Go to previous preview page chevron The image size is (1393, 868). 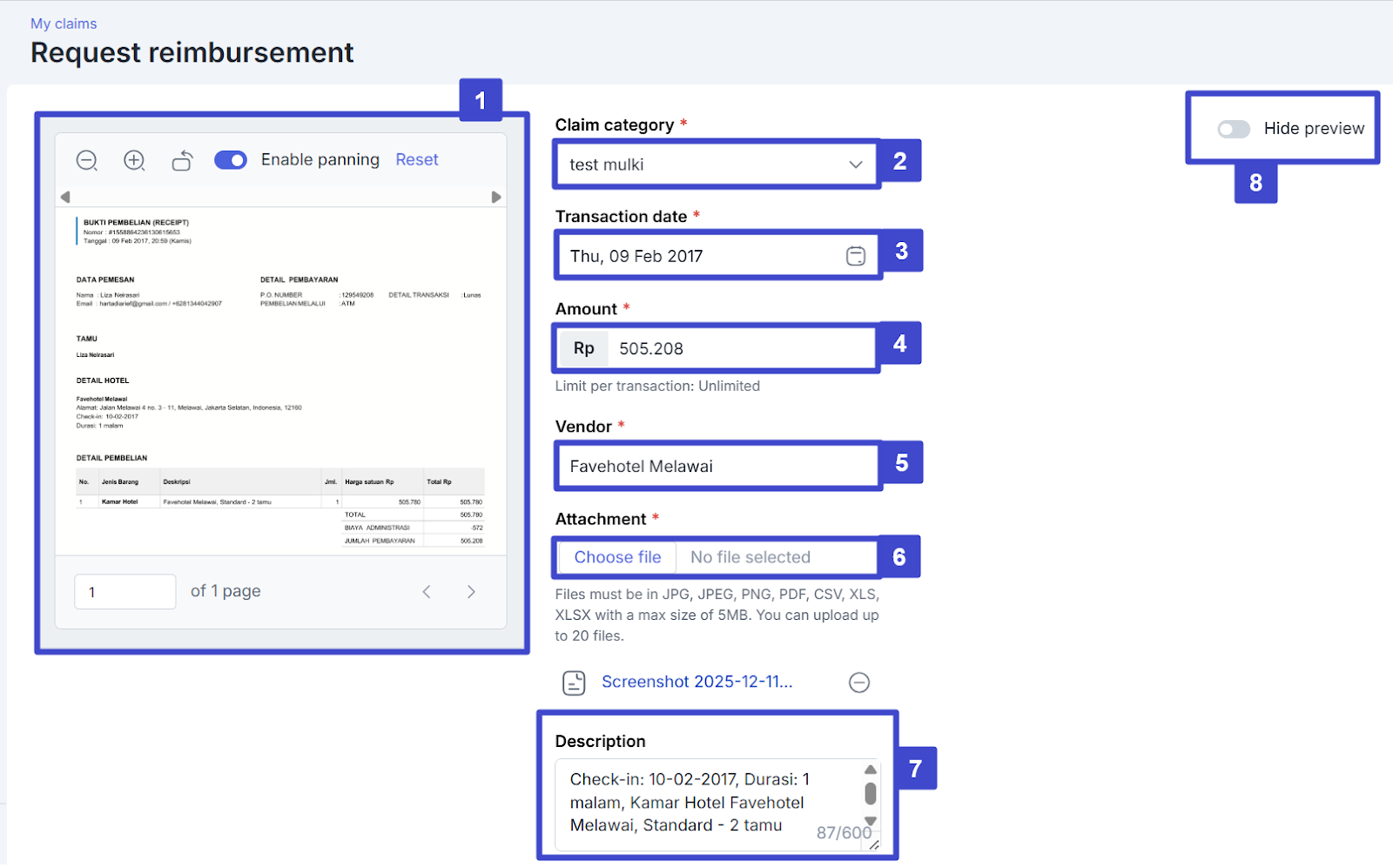pos(427,592)
